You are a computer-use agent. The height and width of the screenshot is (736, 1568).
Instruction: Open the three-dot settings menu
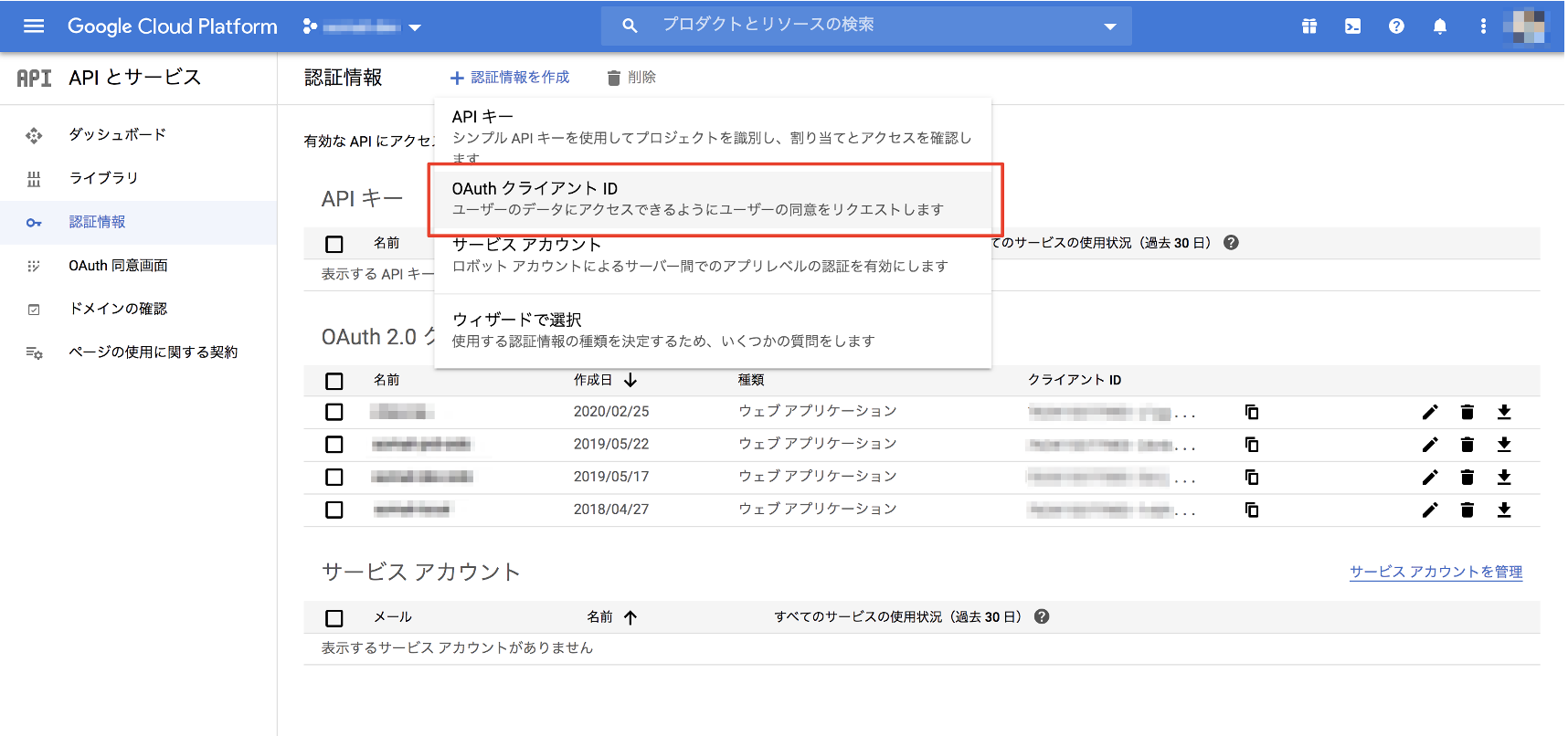[x=1483, y=26]
